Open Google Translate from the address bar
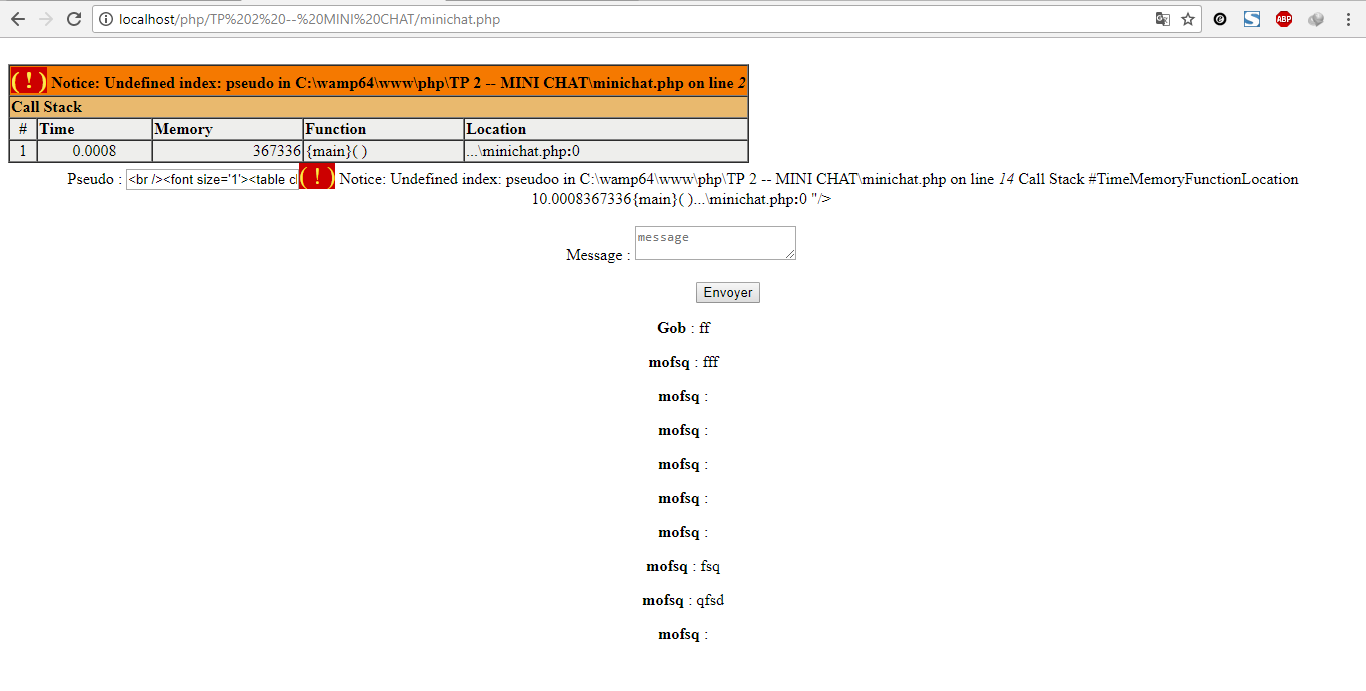Screen dimensions: 1366x691 [x=1162, y=19]
